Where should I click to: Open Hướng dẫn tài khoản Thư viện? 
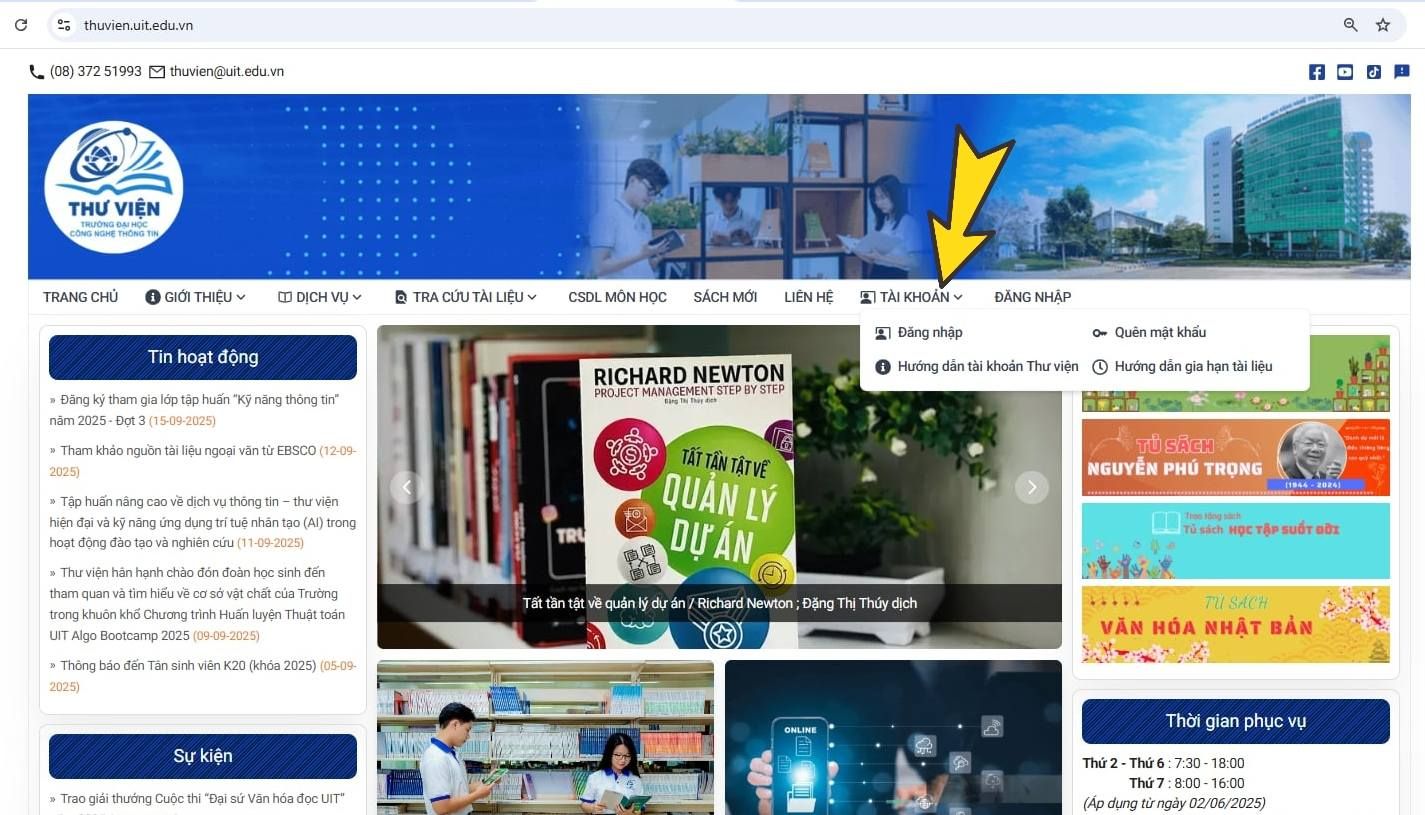click(987, 367)
